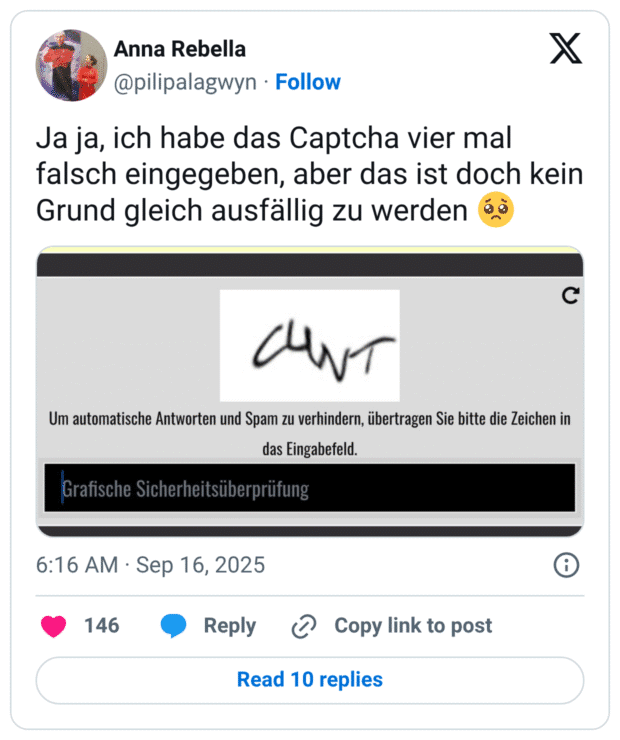Like the post with the heart icon
The width and height of the screenshot is (620, 740).
coord(53,626)
